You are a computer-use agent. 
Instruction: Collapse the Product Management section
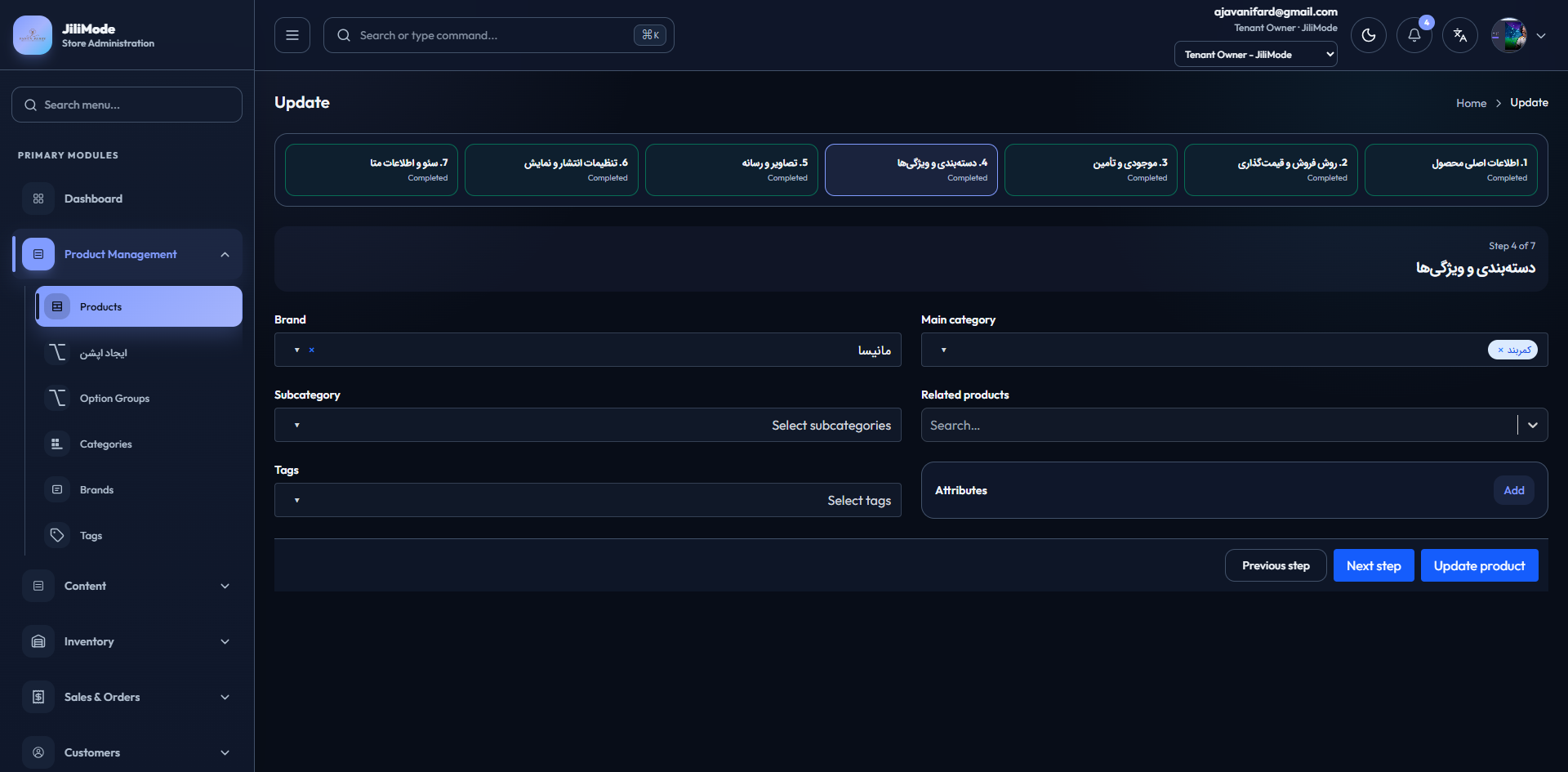coord(225,254)
